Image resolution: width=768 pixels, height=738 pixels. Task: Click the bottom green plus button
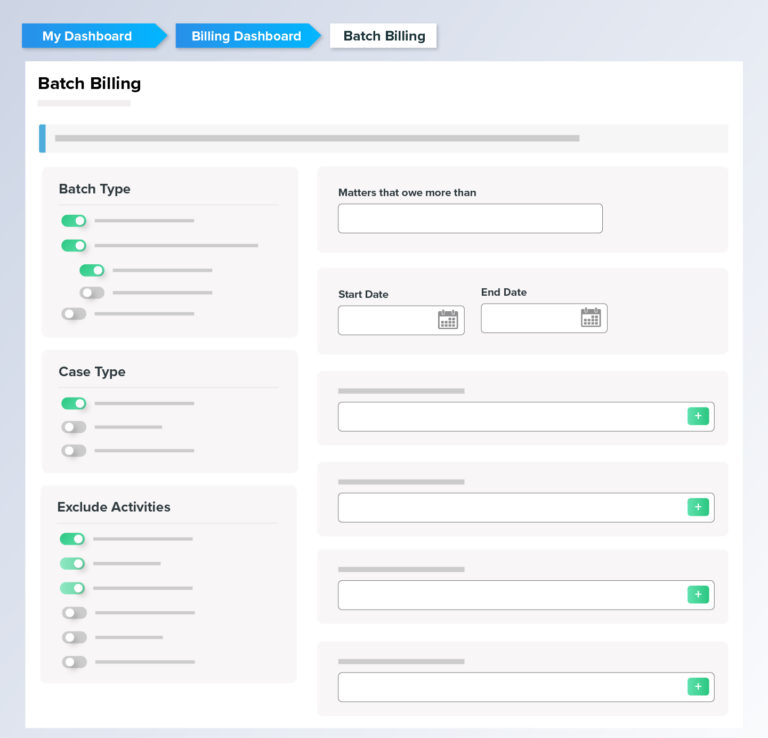point(698,686)
